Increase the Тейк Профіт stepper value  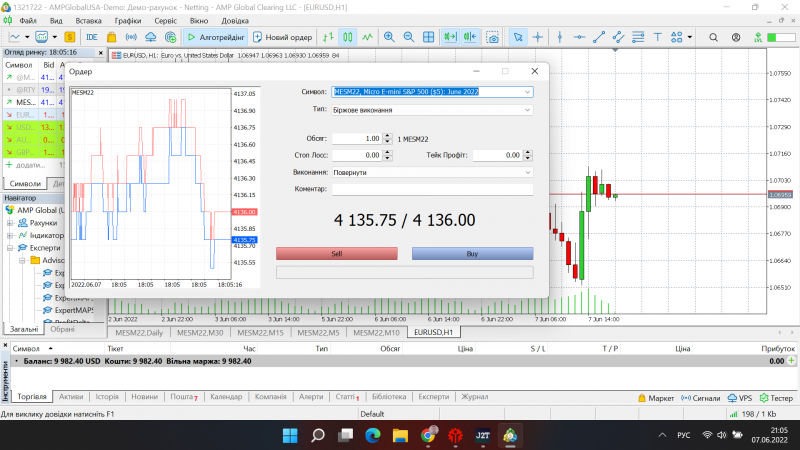click(528, 152)
